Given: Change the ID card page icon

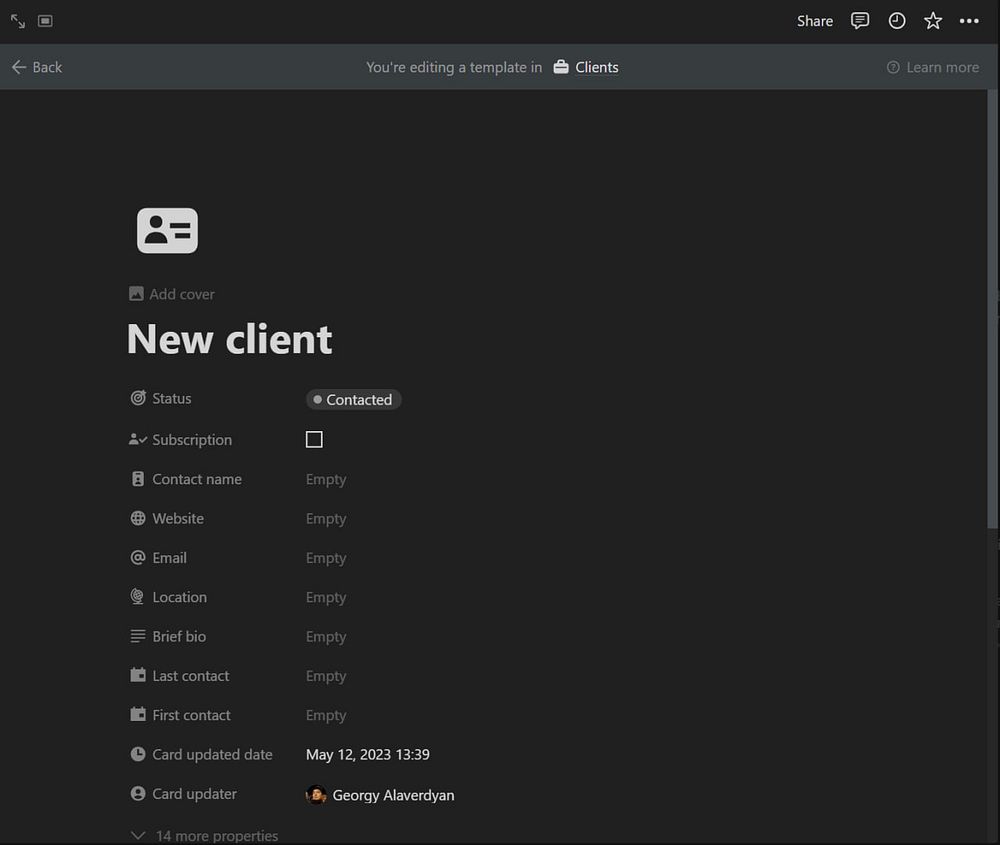Looking at the screenshot, I should tap(167, 230).
